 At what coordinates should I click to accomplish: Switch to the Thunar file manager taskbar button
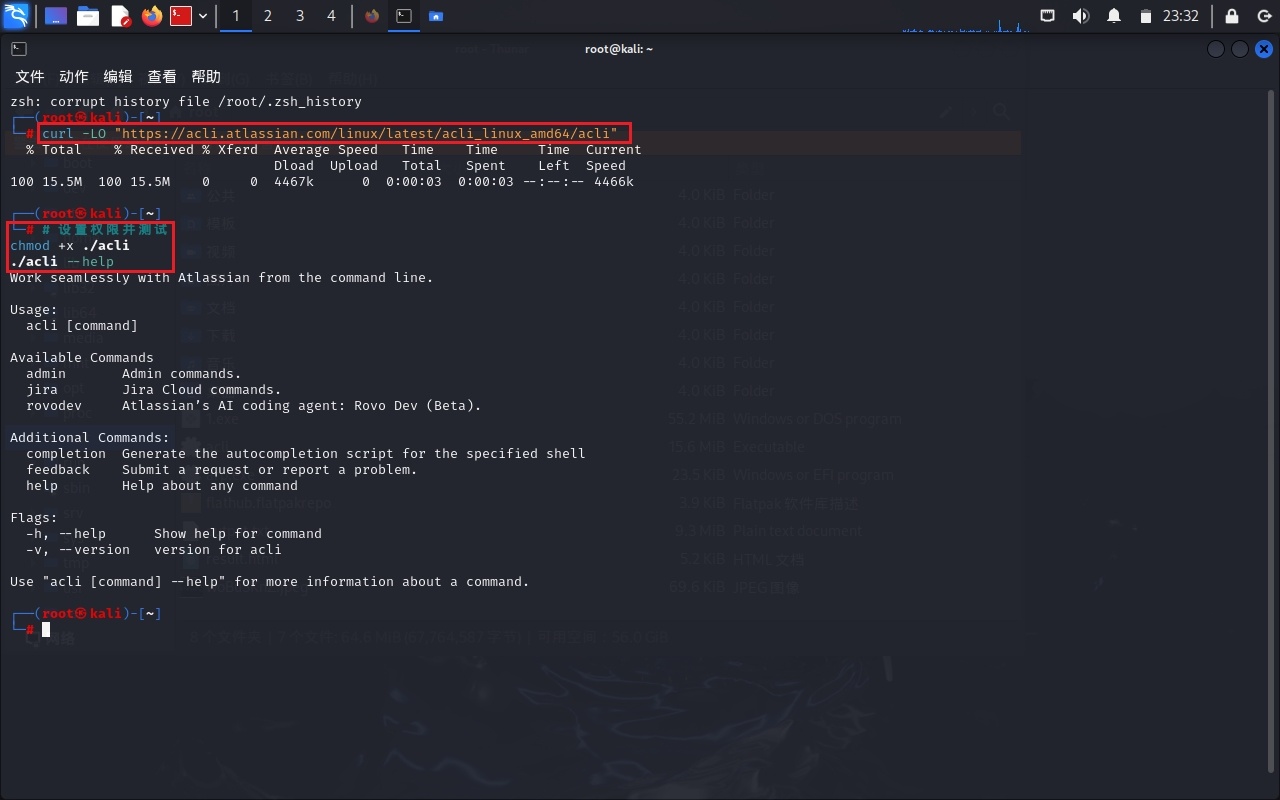click(x=435, y=16)
